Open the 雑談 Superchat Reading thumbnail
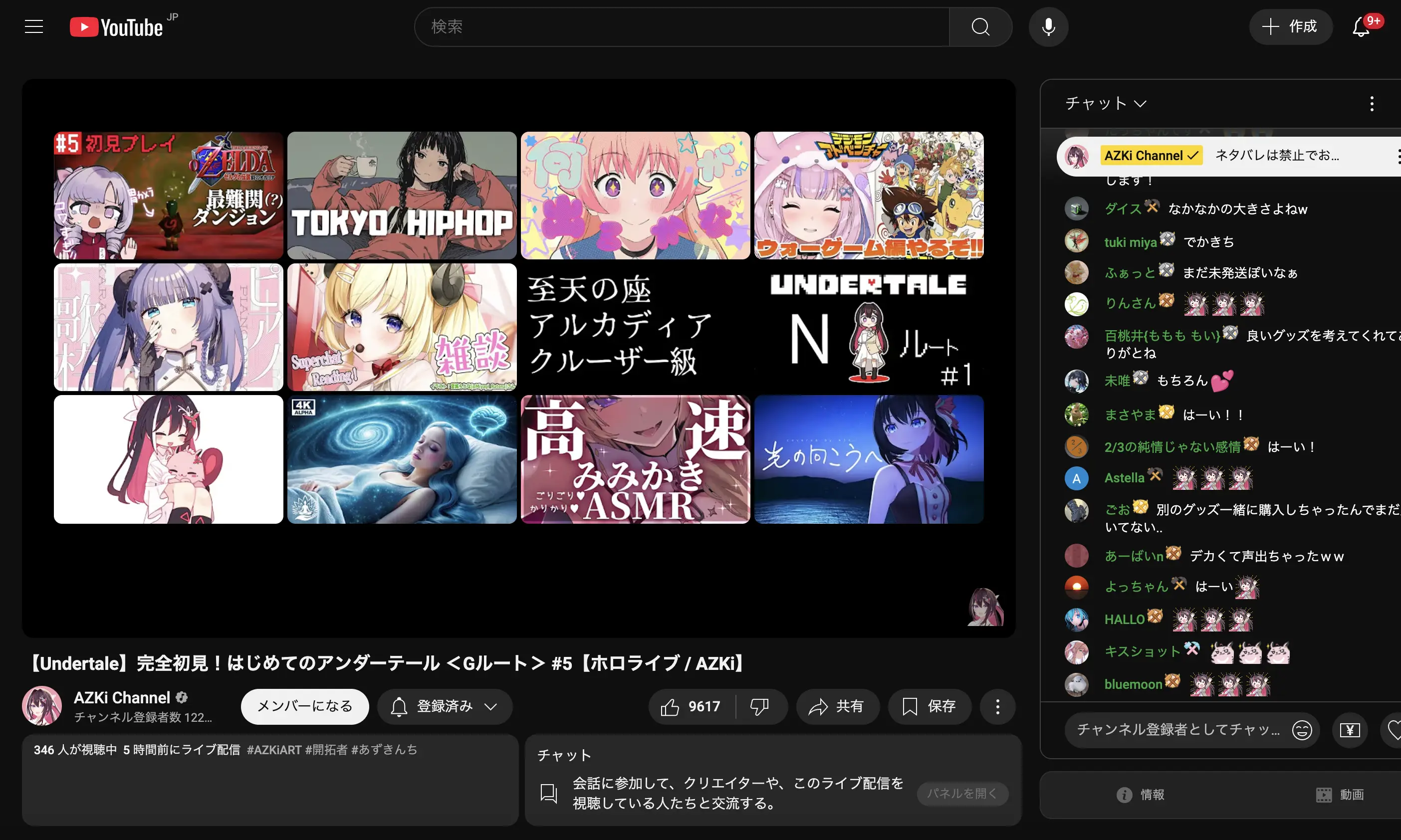This screenshot has height=840, width=1401. pos(402,327)
